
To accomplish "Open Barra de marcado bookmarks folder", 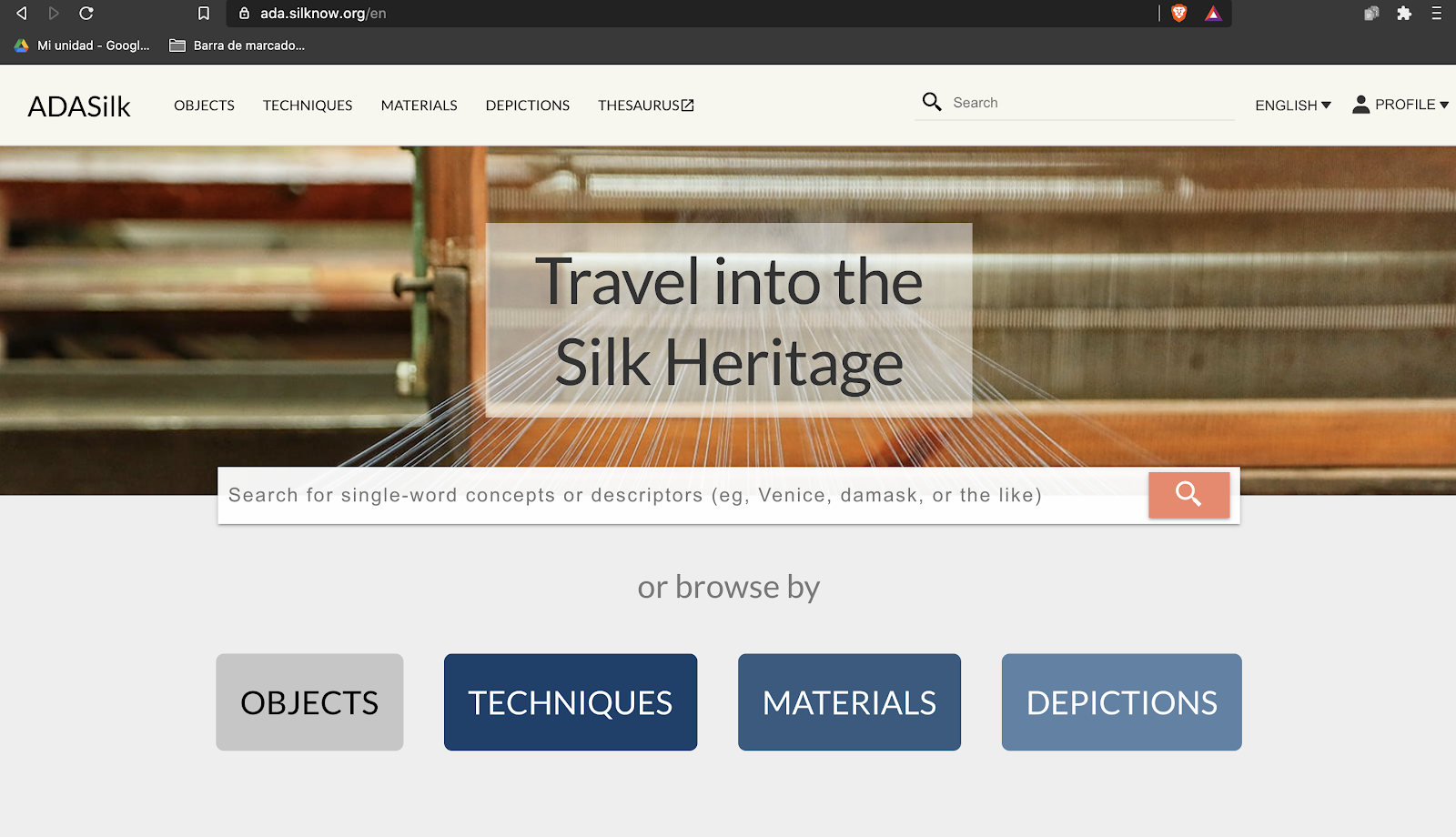I will tap(238, 45).
